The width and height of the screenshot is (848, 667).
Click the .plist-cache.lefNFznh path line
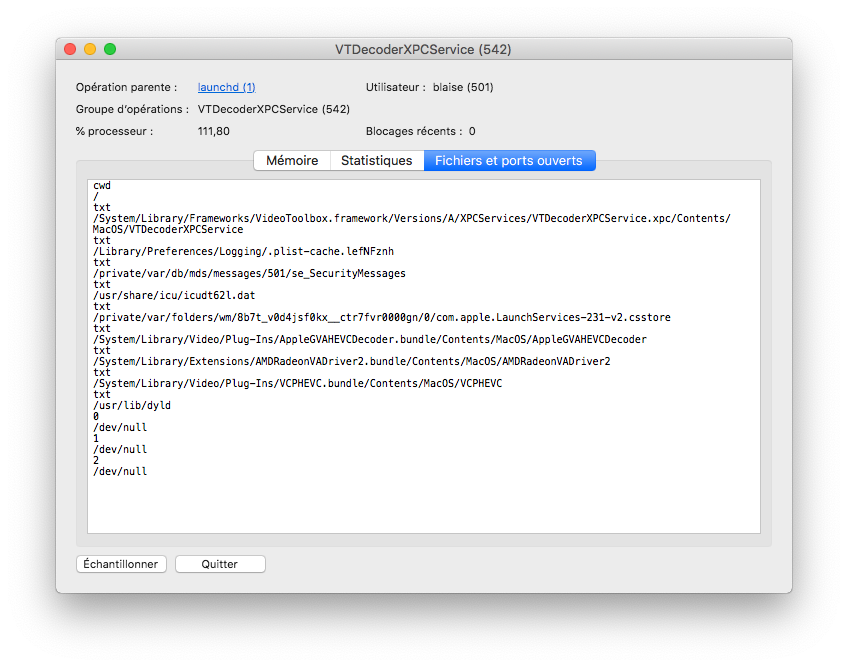pyautogui.click(x=243, y=252)
